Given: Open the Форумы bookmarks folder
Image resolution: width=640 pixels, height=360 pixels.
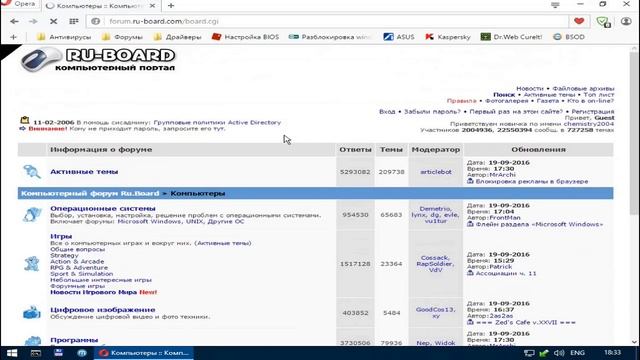Looking at the screenshot, I should [122, 37].
